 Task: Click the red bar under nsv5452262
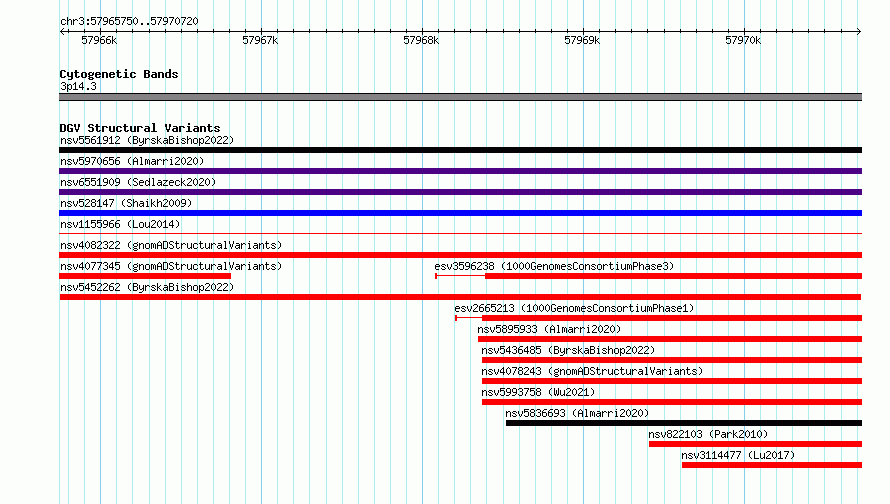[460, 297]
